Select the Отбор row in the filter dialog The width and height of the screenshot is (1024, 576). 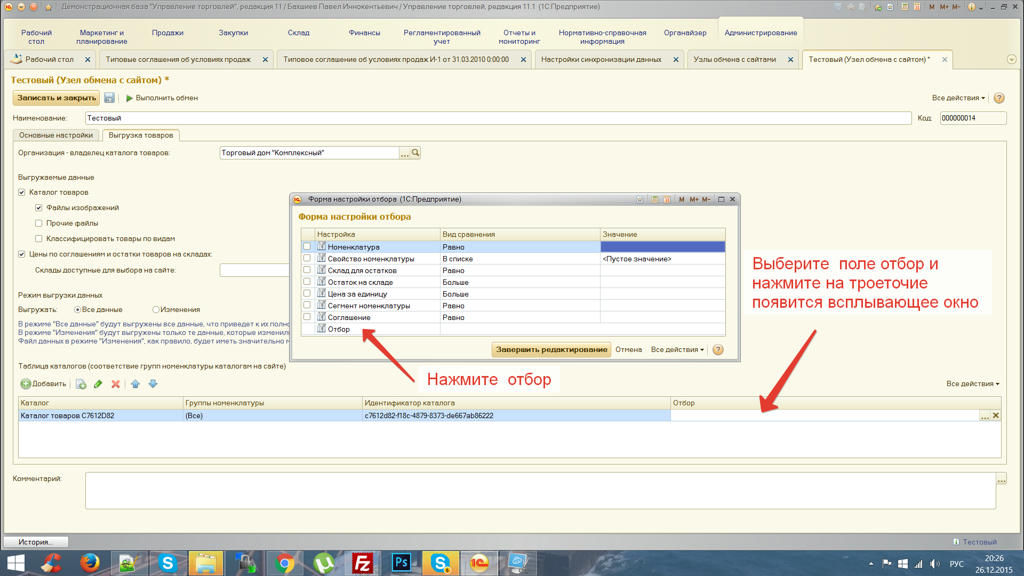(x=513, y=329)
